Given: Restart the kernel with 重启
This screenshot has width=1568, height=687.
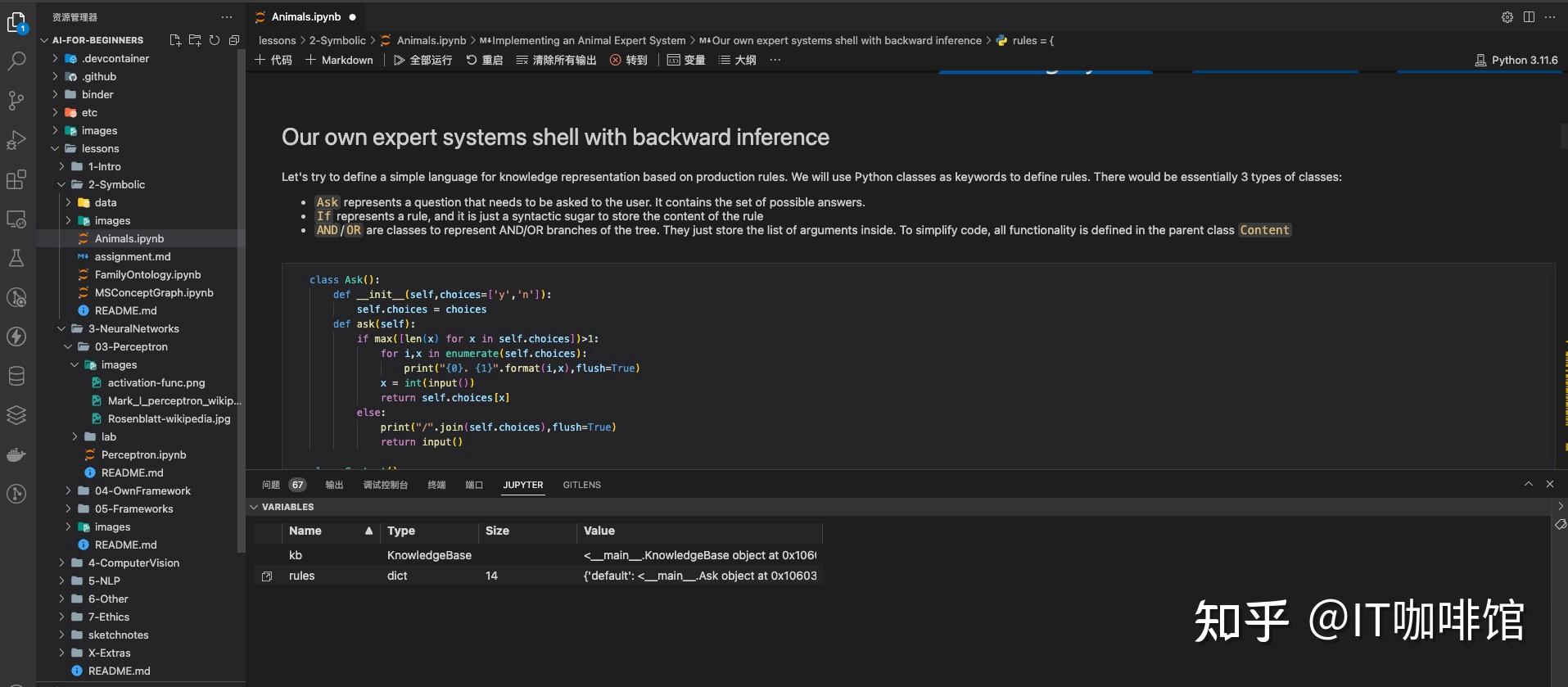Looking at the screenshot, I should coord(485,60).
